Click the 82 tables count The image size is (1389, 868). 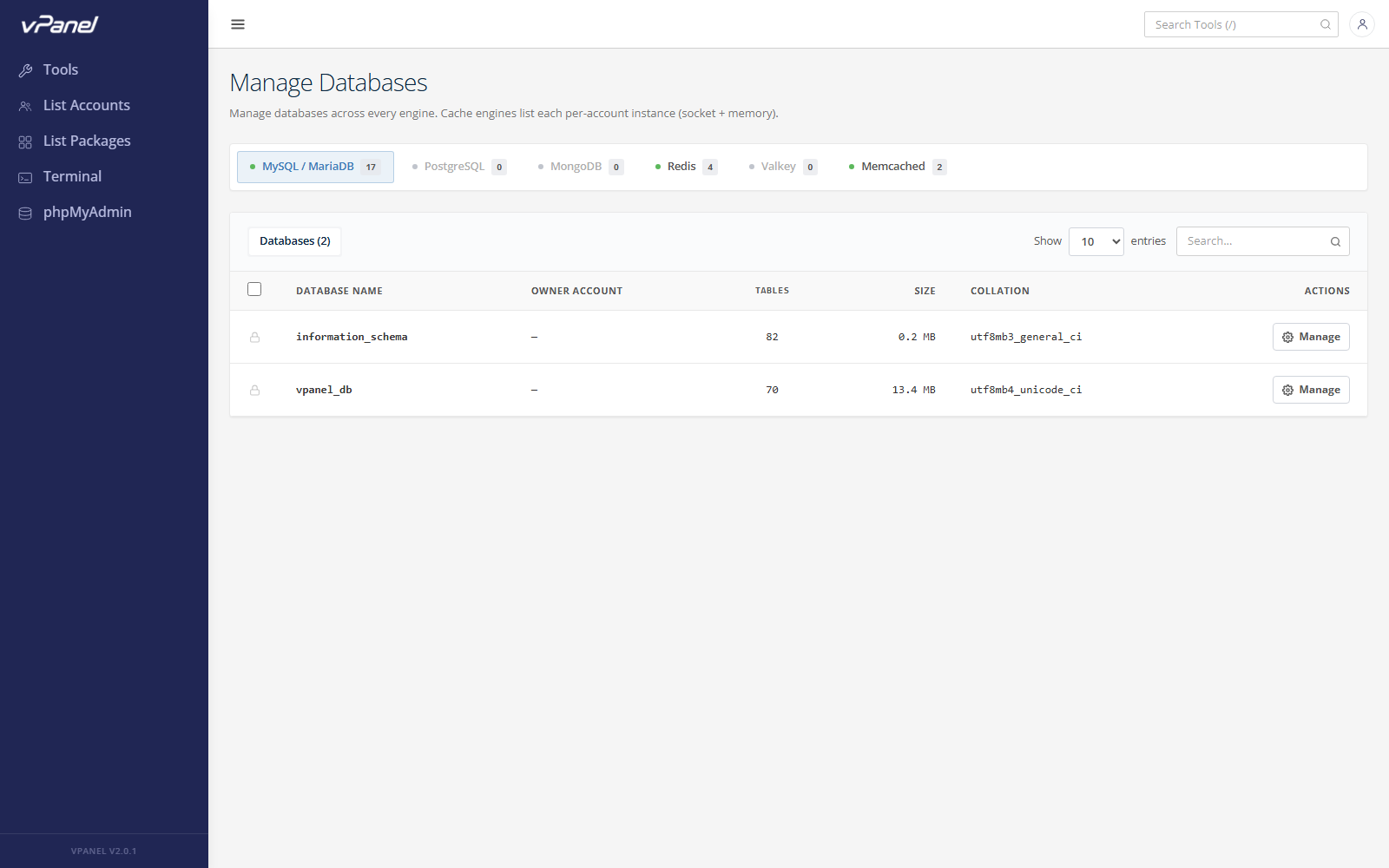coord(772,337)
